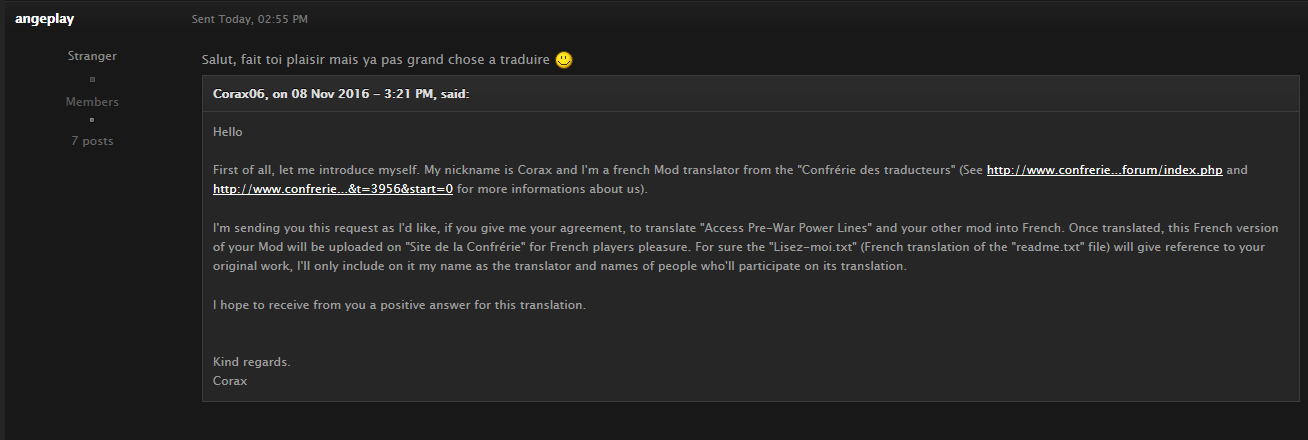Open the confrerie forum/index.php link

pos(1105,170)
